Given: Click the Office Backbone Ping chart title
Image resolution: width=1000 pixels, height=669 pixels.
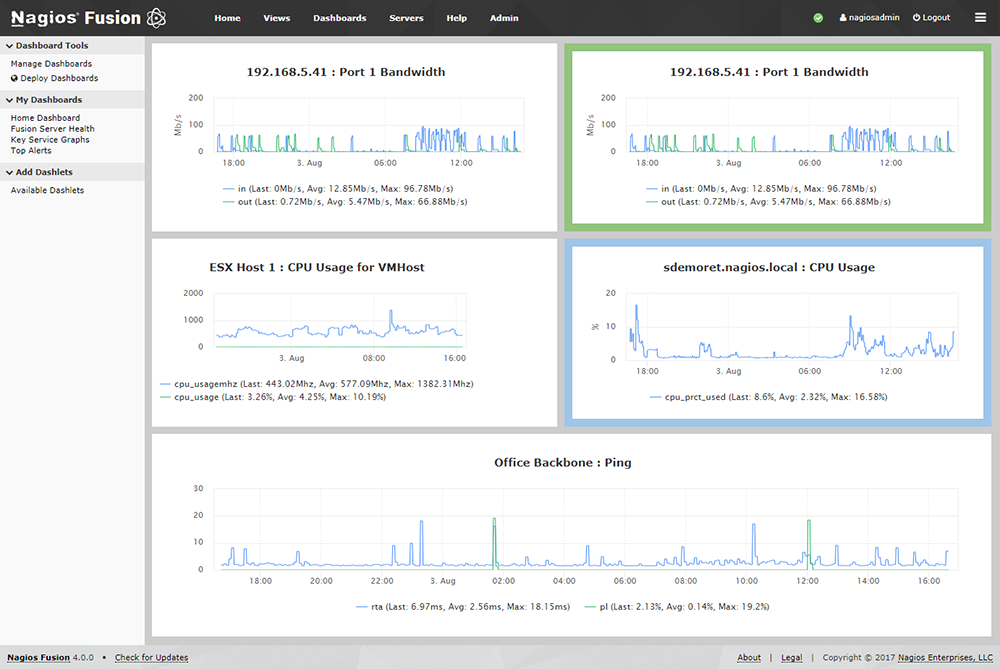Looking at the screenshot, I should click(562, 463).
